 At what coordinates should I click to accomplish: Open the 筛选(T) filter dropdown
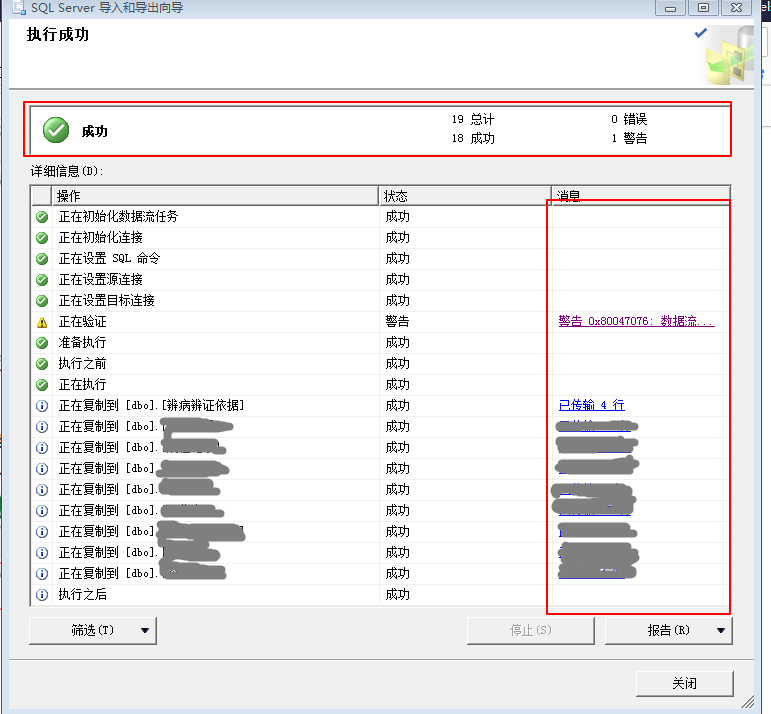point(93,630)
